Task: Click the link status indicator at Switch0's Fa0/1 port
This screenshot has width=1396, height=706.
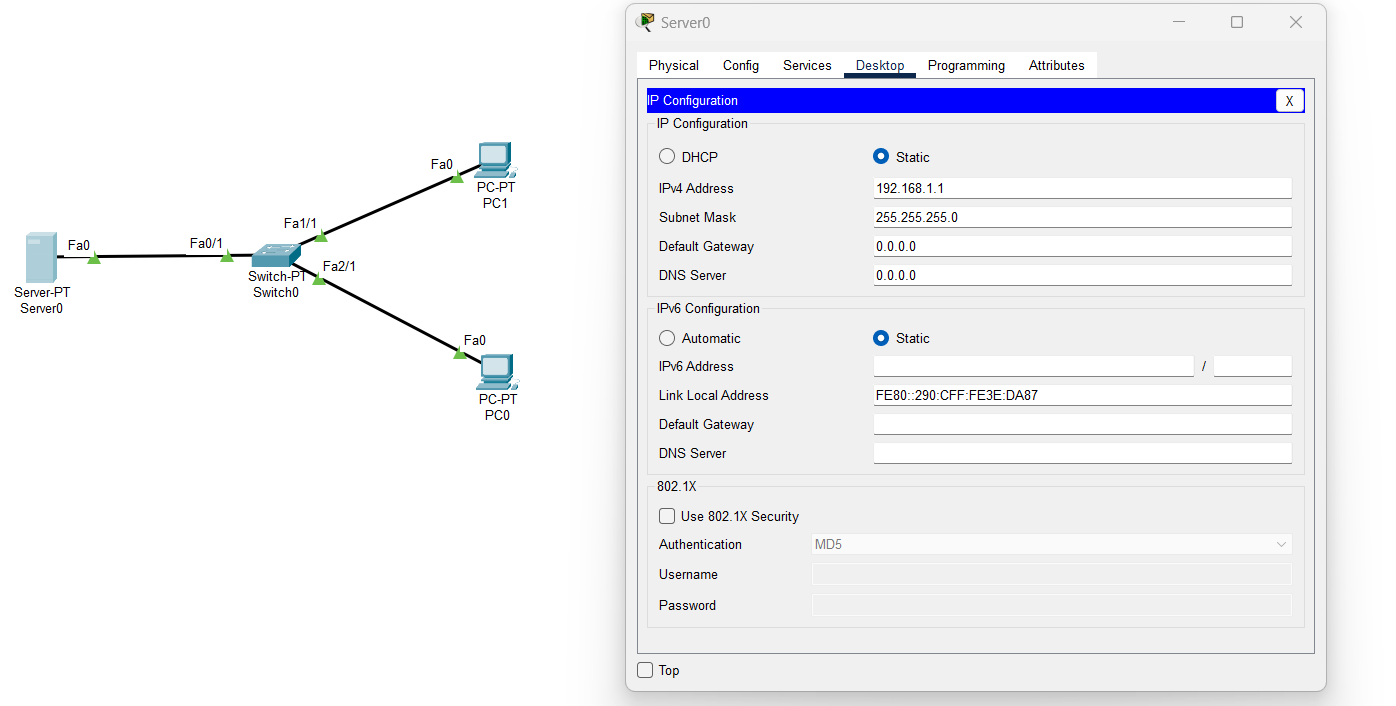Action: pyautogui.click(x=225, y=257)
